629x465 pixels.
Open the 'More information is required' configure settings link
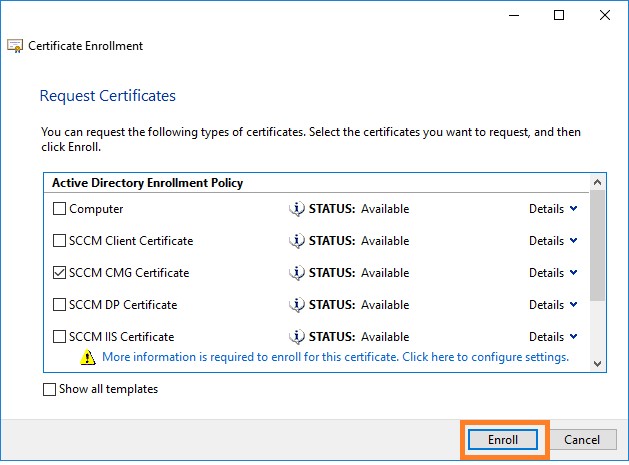(335, 357)
